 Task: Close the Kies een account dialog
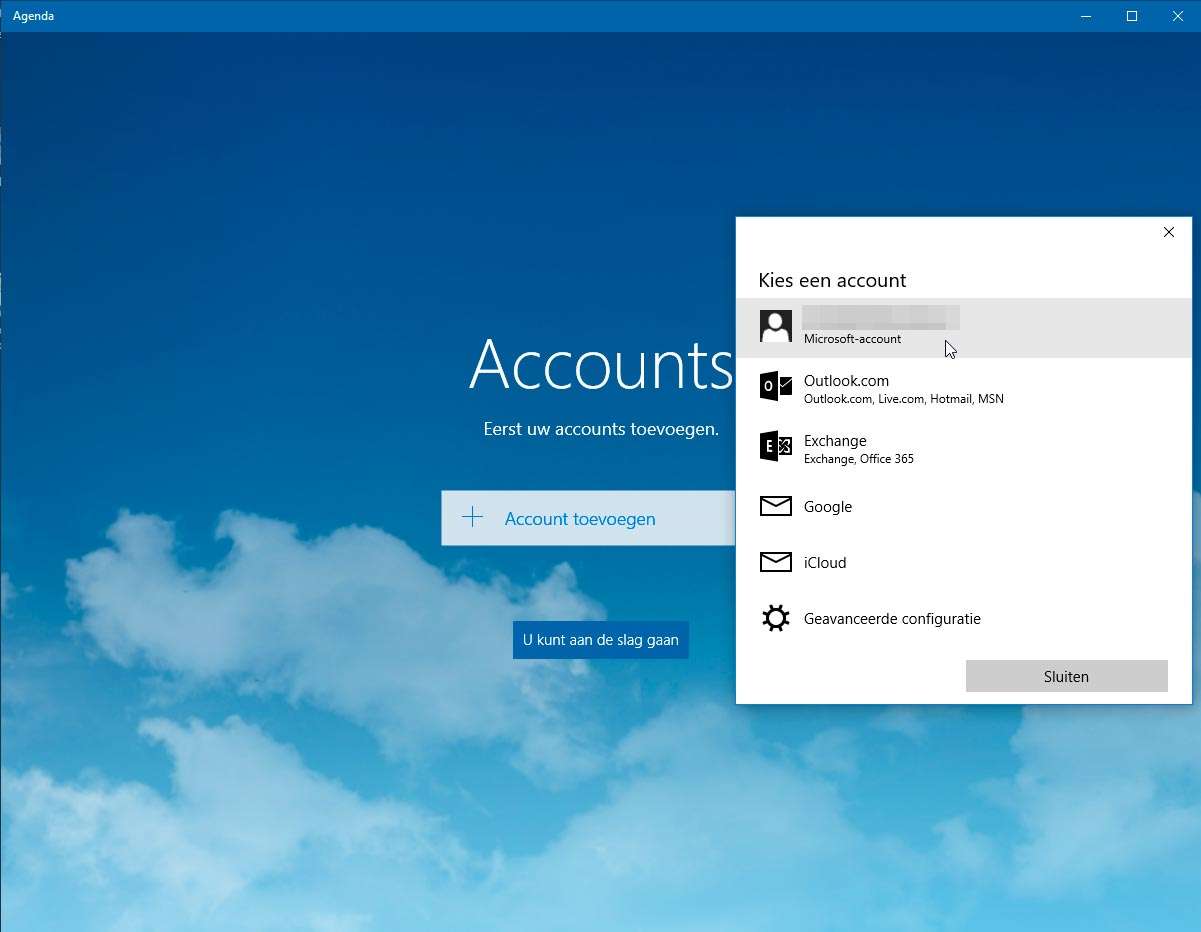1169,232
